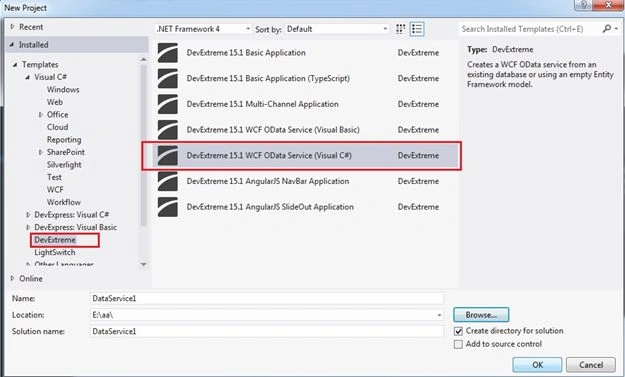Click the Solution name input field

(x=267, y=332)
